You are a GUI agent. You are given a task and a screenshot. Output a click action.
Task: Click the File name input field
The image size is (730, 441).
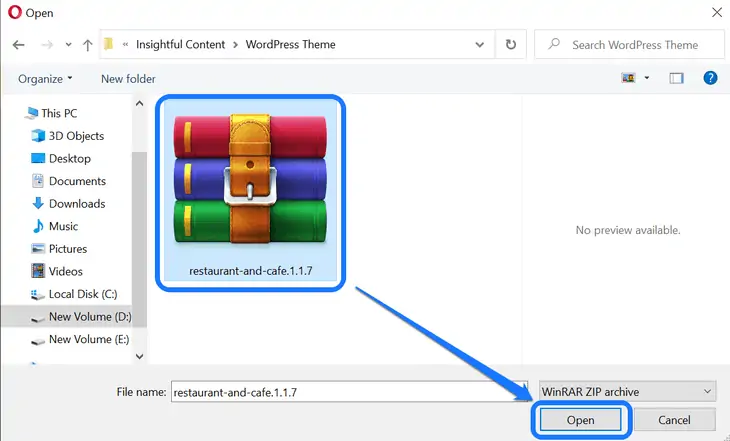(x=349, y=392)
